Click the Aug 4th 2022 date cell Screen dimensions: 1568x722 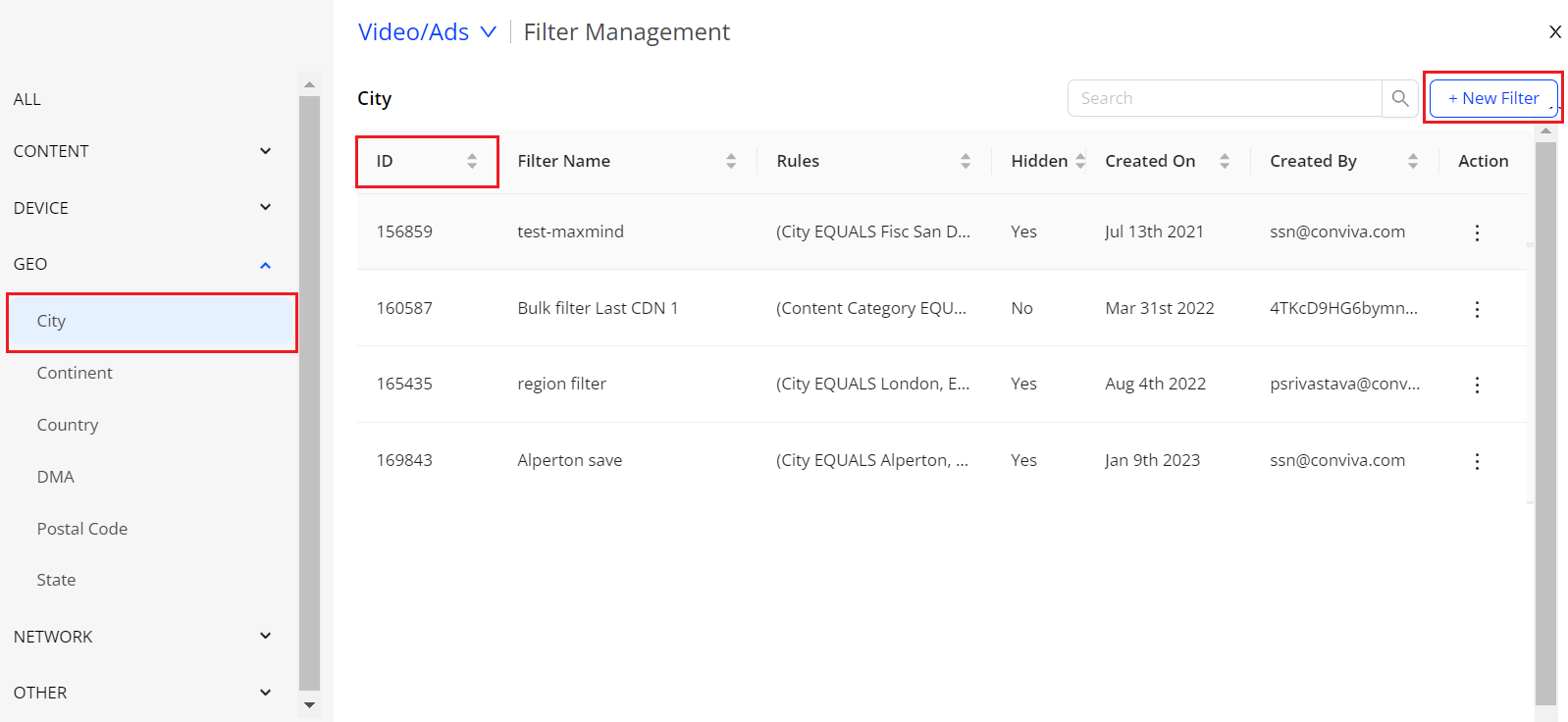point(1156,384)
